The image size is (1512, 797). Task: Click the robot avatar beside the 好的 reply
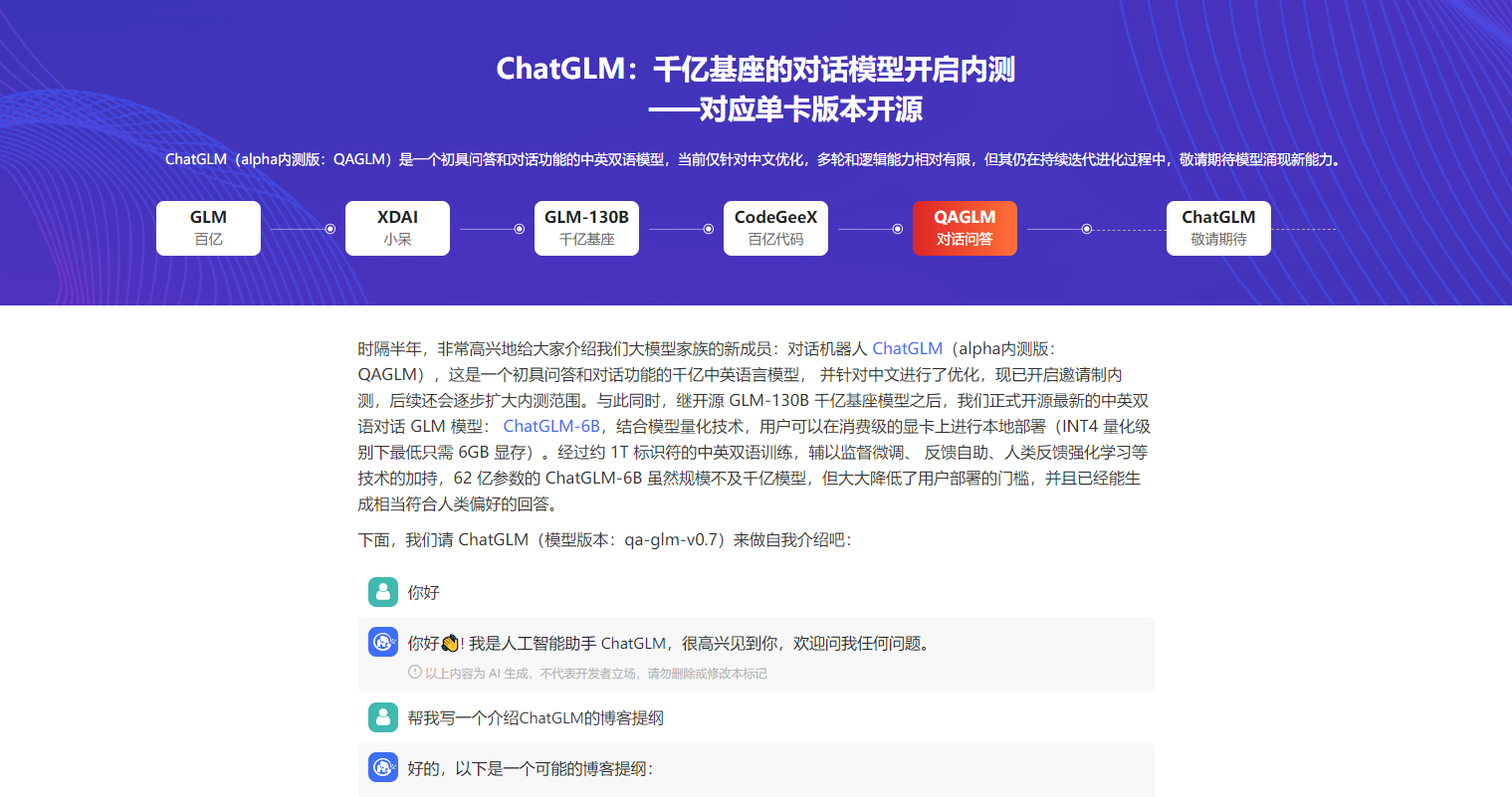(383, 769)
